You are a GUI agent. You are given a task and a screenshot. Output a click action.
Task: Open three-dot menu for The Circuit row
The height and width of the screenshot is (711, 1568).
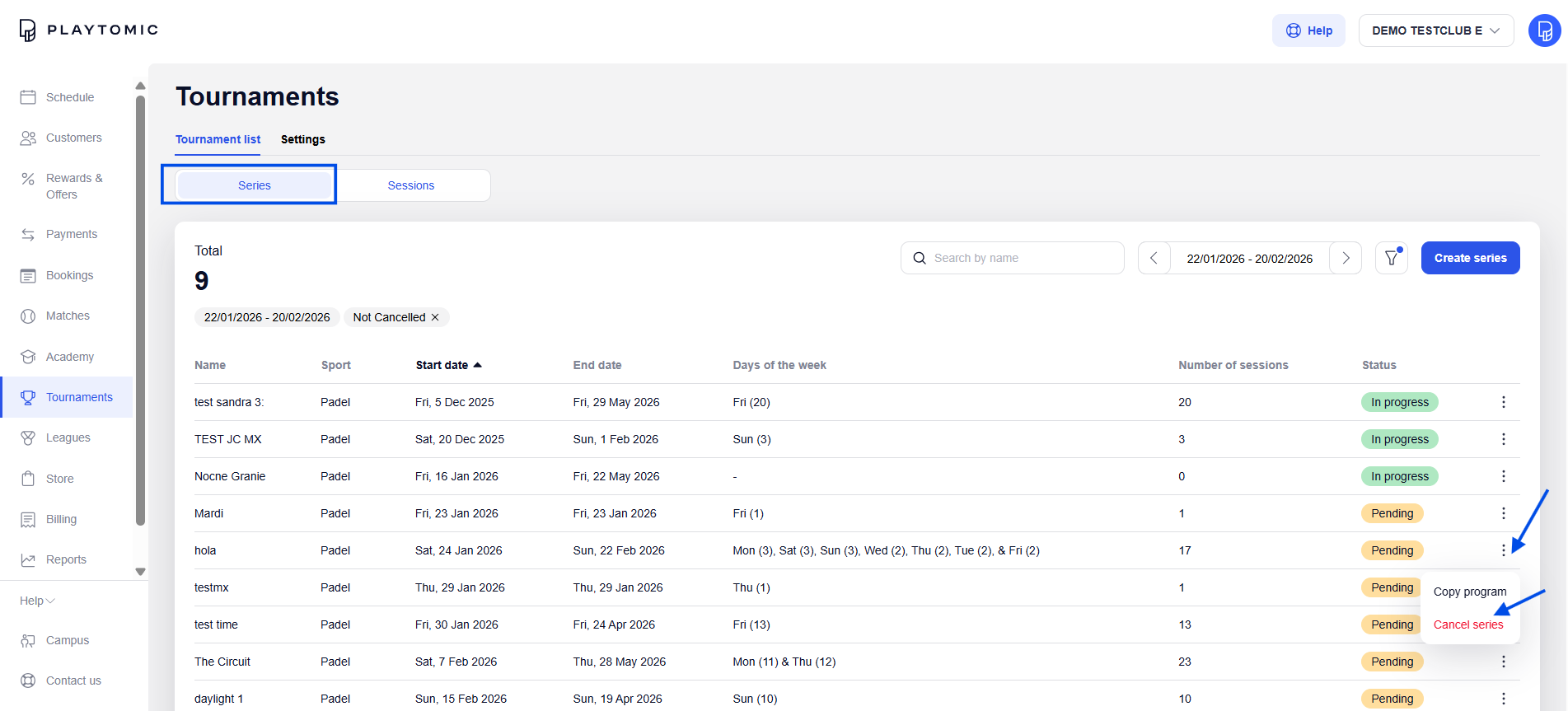click(1503, 662)
